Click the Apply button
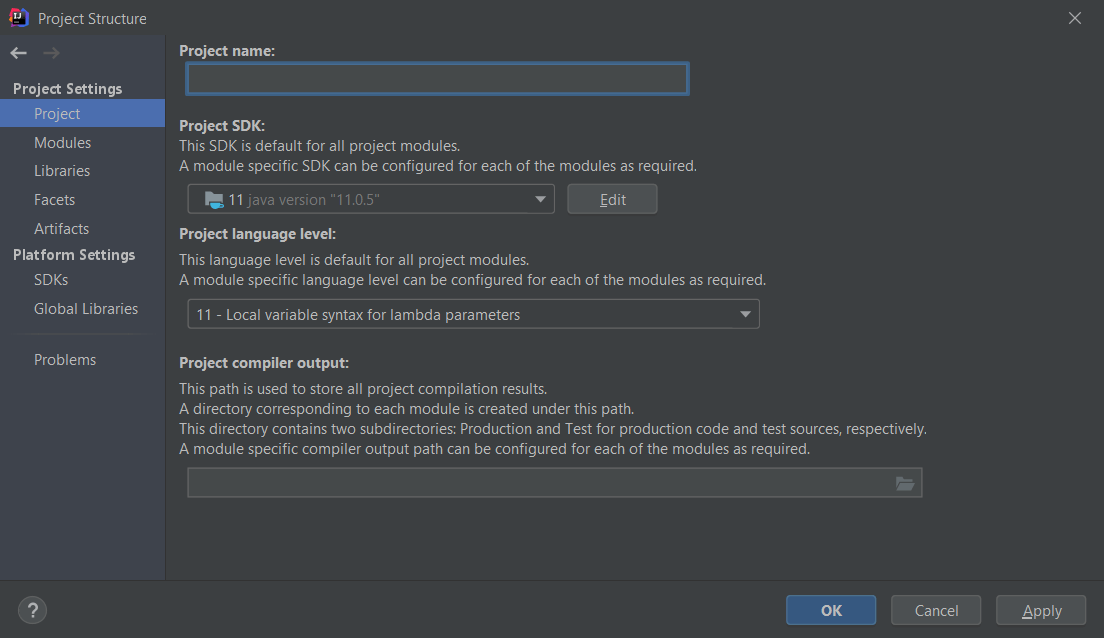Viewport: 1104px width, 638px height. 1041,610
